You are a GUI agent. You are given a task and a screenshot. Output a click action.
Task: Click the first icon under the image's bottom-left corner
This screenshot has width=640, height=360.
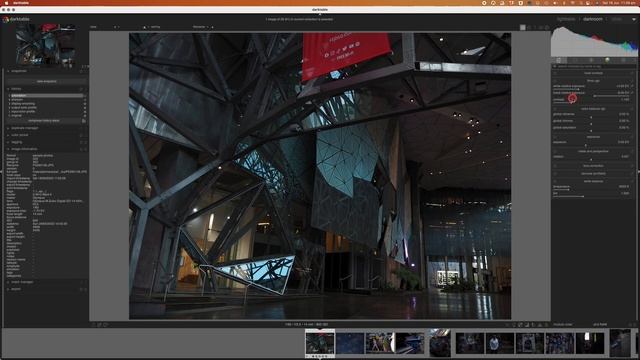click(93, 324)
